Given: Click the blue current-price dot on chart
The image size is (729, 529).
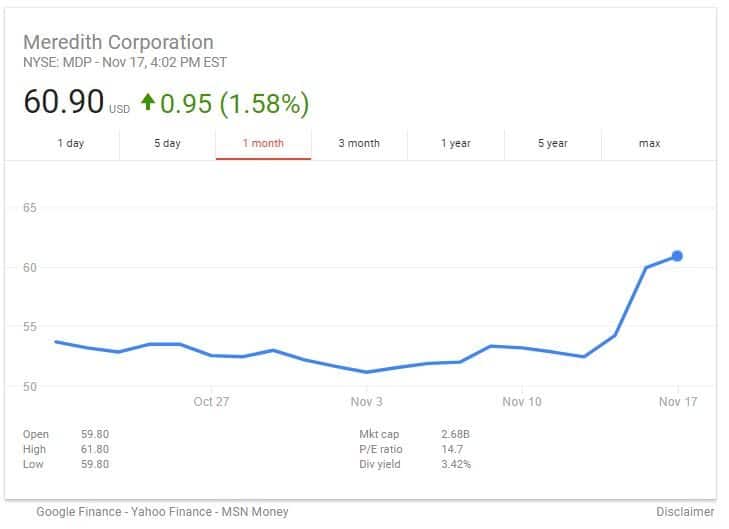Looking at the screenshot, I should (x=677, y=256).
